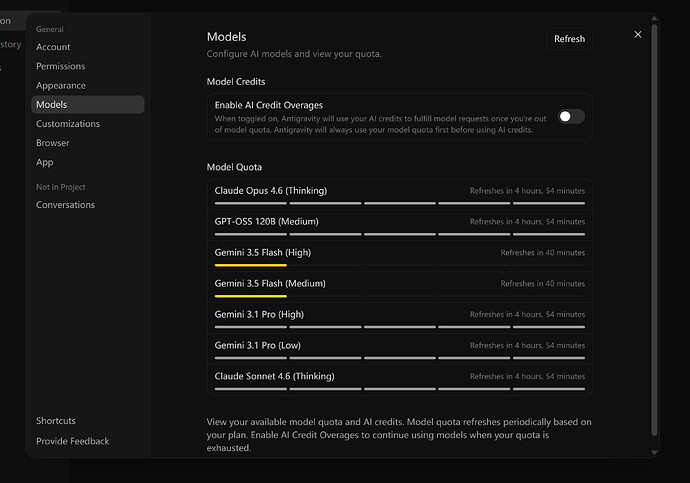Viewport: 690px width, 483px height.
Task: Click 'Configure AI models and view your quota.' text
Action: (294, 54)
